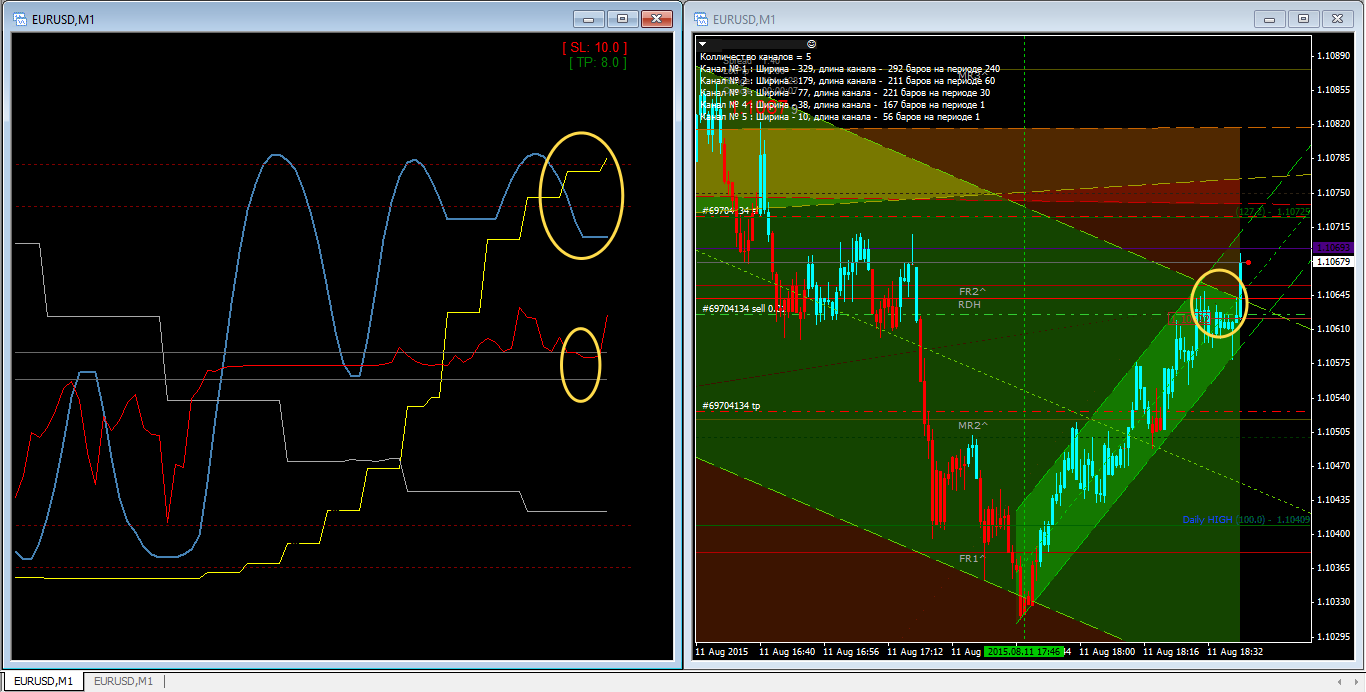1366x692 pixels.
Task: Click the '11 Aug 16:56' time axis label
Action: 851,651
